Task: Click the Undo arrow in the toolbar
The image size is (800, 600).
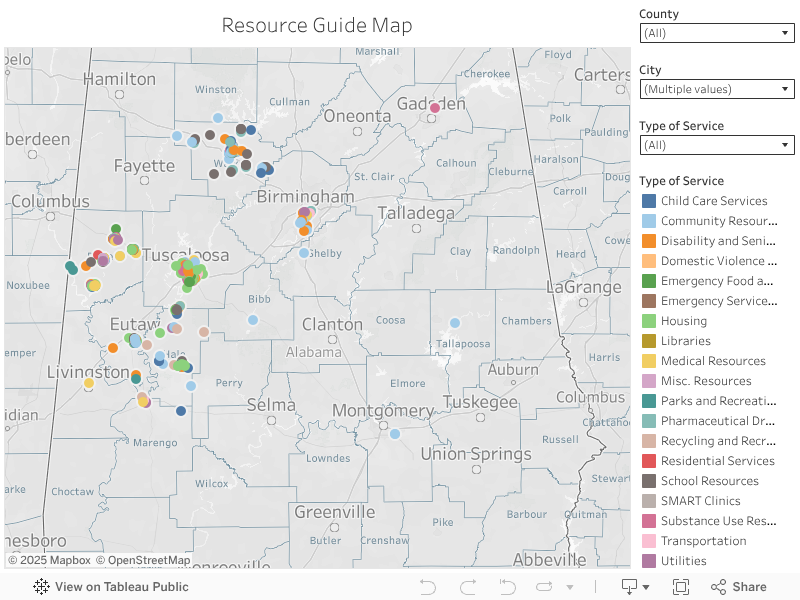Action: (427, 587)
